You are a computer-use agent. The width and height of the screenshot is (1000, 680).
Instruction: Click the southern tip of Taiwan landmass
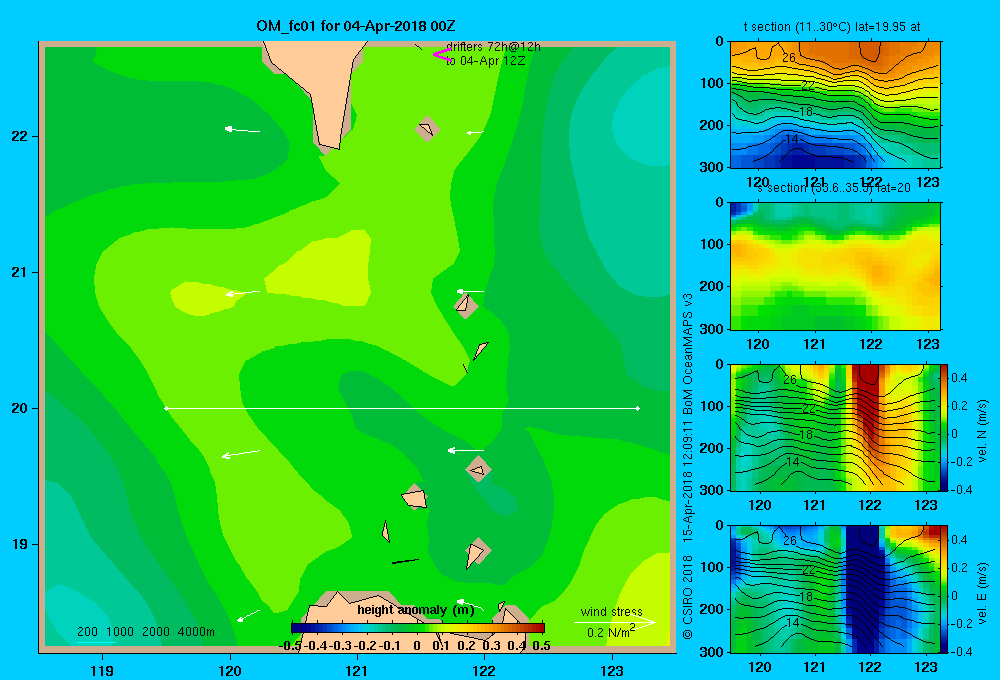click(330, 144)
